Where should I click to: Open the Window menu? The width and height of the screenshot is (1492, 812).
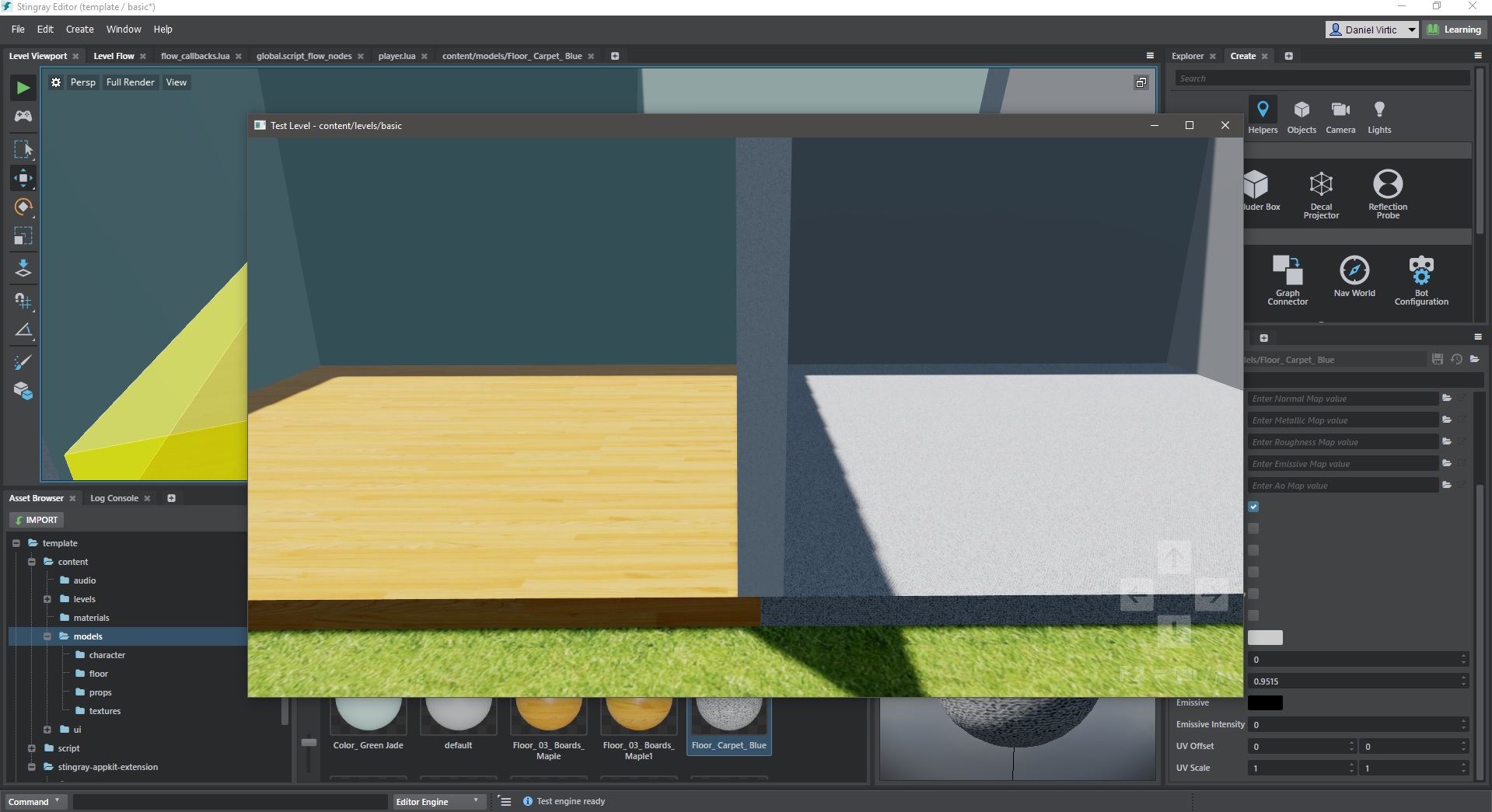pos(124,29)
